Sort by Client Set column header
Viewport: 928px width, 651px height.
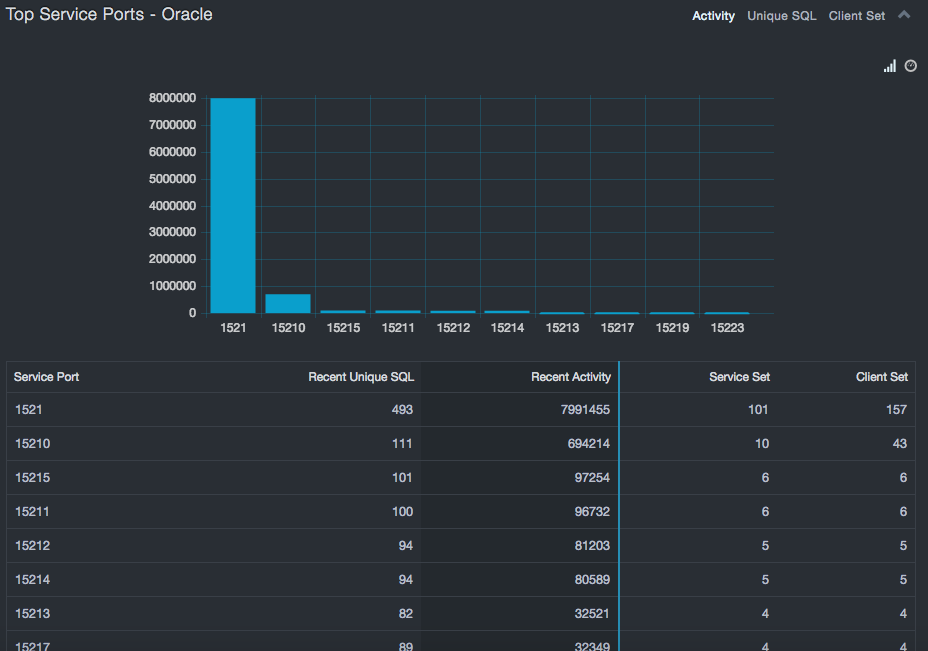[x=881, y=377]
